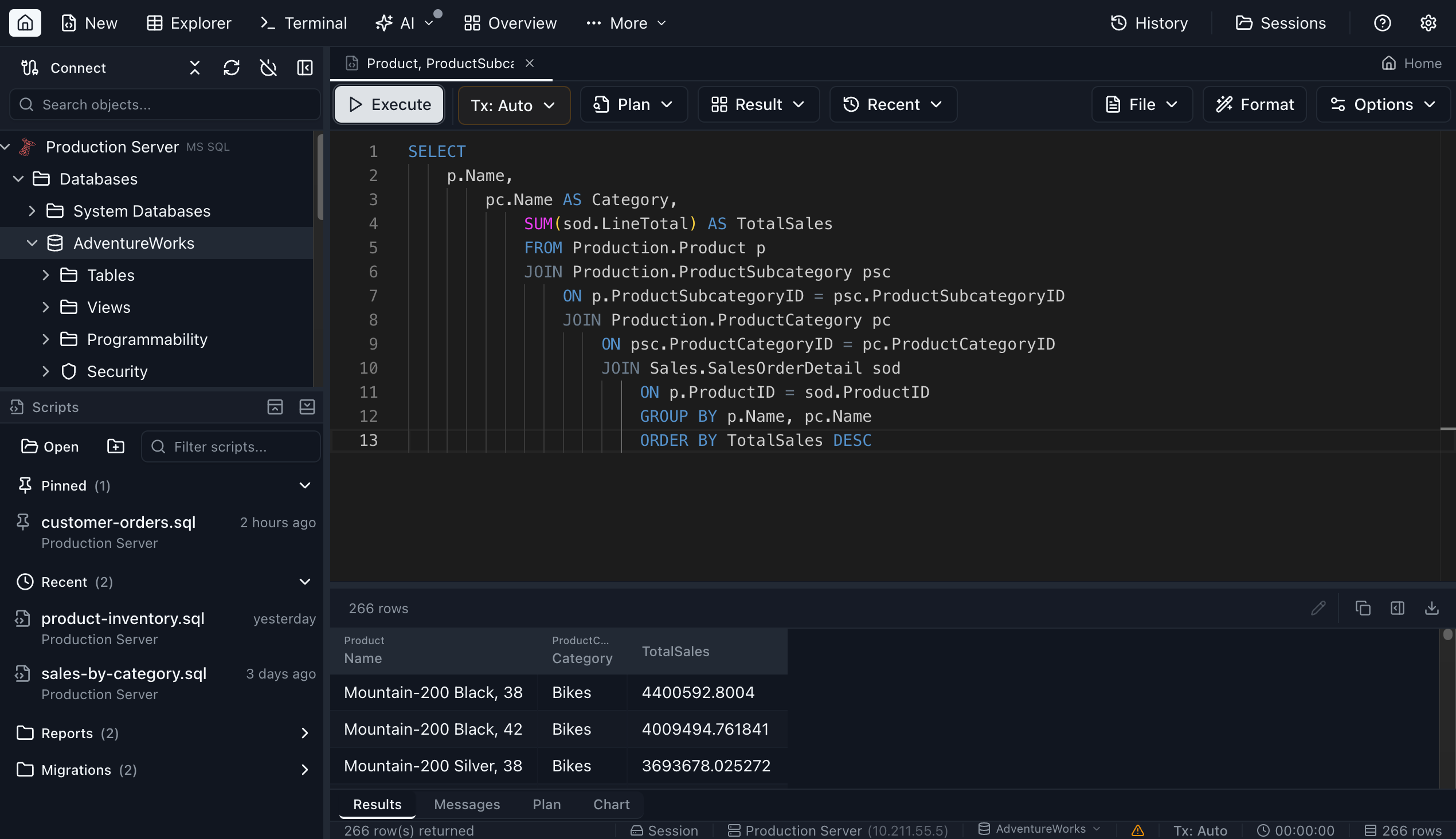Open the Chart tab below results
Screen dimensions: 1456x839
tap(611, 804)
